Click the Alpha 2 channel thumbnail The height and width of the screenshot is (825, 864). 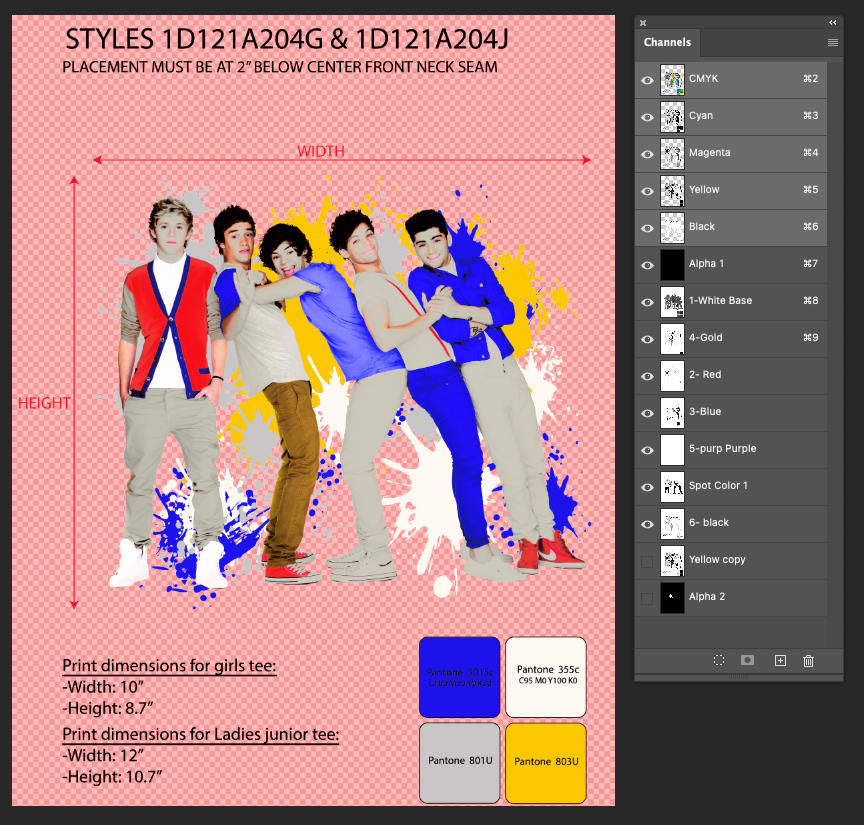pyautogui.click(x=672, y=598)
